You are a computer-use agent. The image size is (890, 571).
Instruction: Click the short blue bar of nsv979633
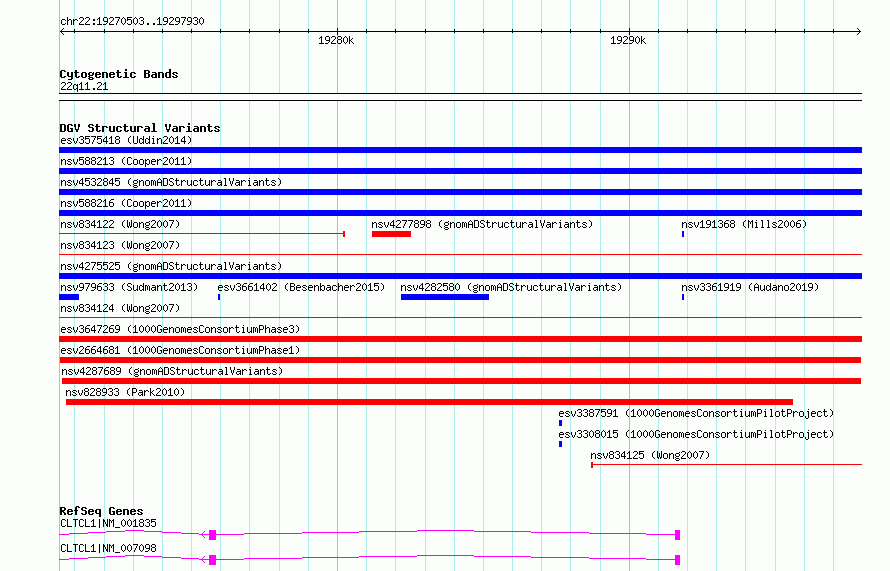pyautogui.click(x=69, y=297)
